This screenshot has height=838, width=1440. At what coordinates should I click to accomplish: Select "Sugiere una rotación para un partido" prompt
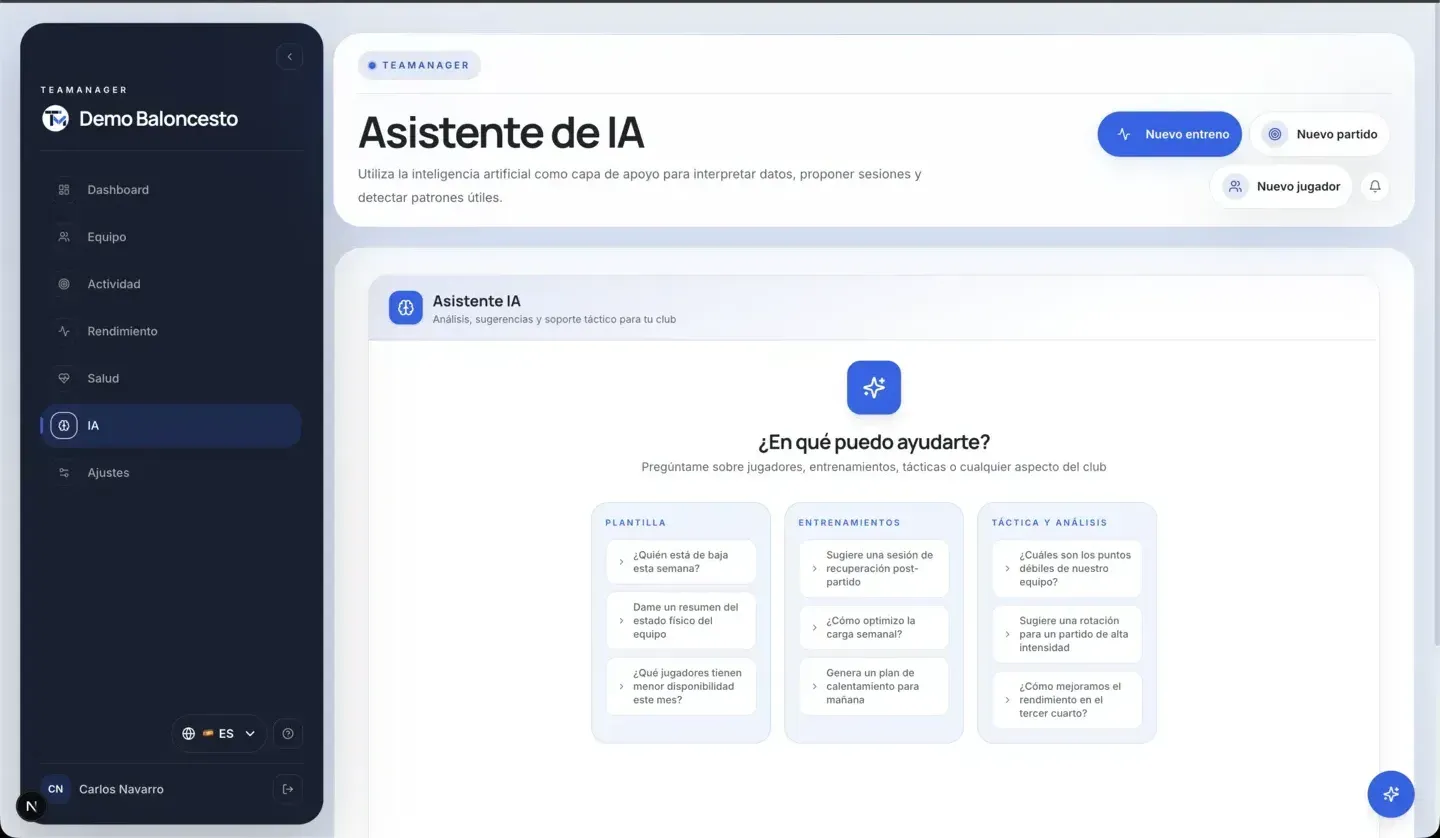click(x=1067, y=634)
